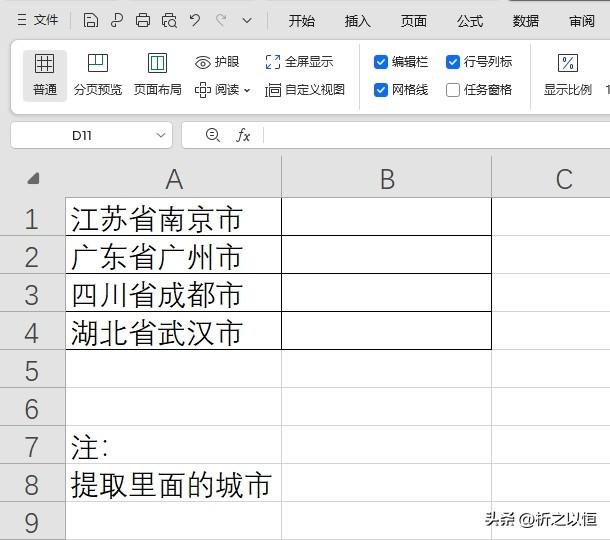
Task: Select cell containing 提取里面的城市
Action: (174, 482)
